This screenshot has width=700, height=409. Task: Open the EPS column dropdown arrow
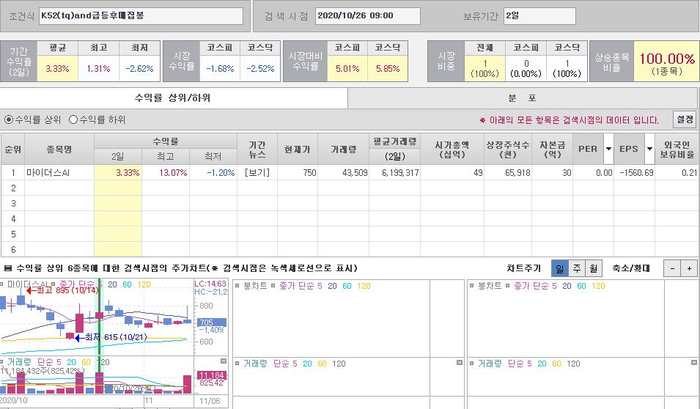(650, 149)
